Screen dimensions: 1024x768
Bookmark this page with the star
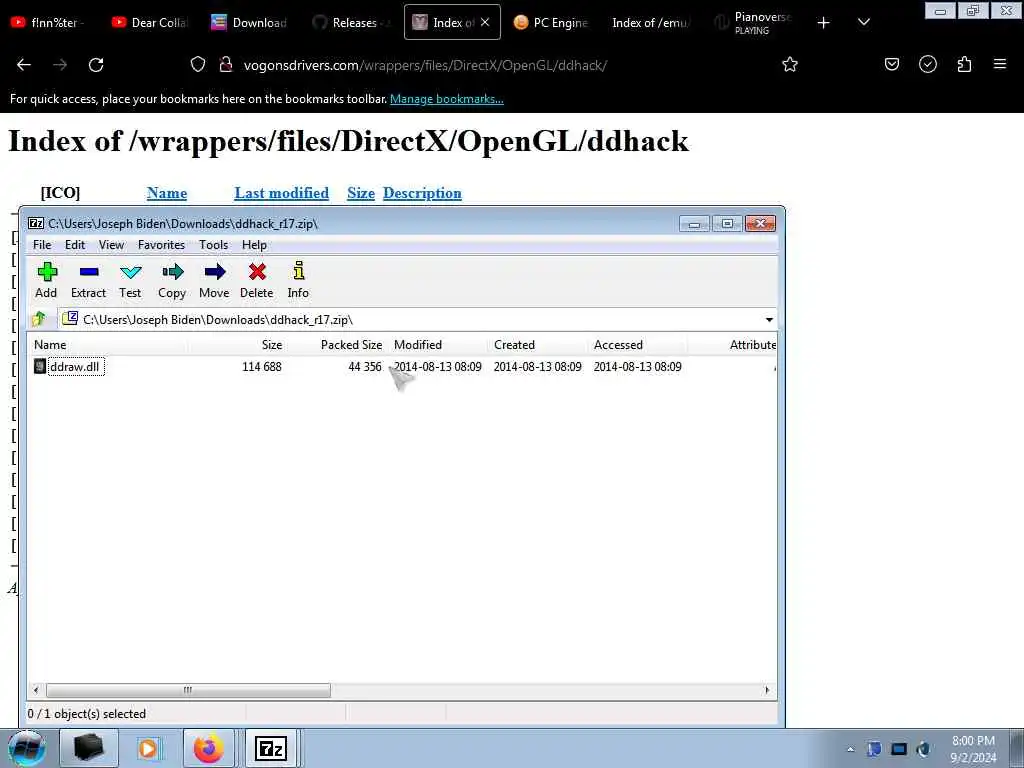tap(790, 65)
